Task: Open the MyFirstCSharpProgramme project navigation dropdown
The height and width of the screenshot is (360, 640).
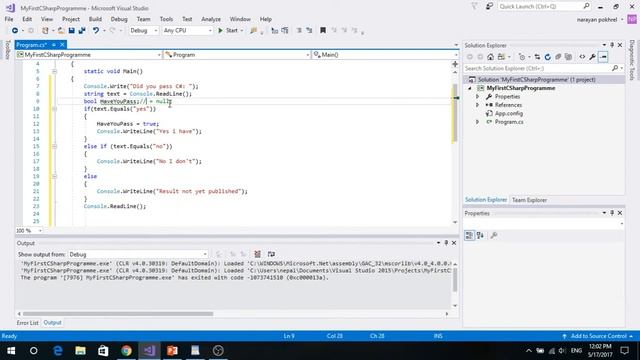Action: 89,55
